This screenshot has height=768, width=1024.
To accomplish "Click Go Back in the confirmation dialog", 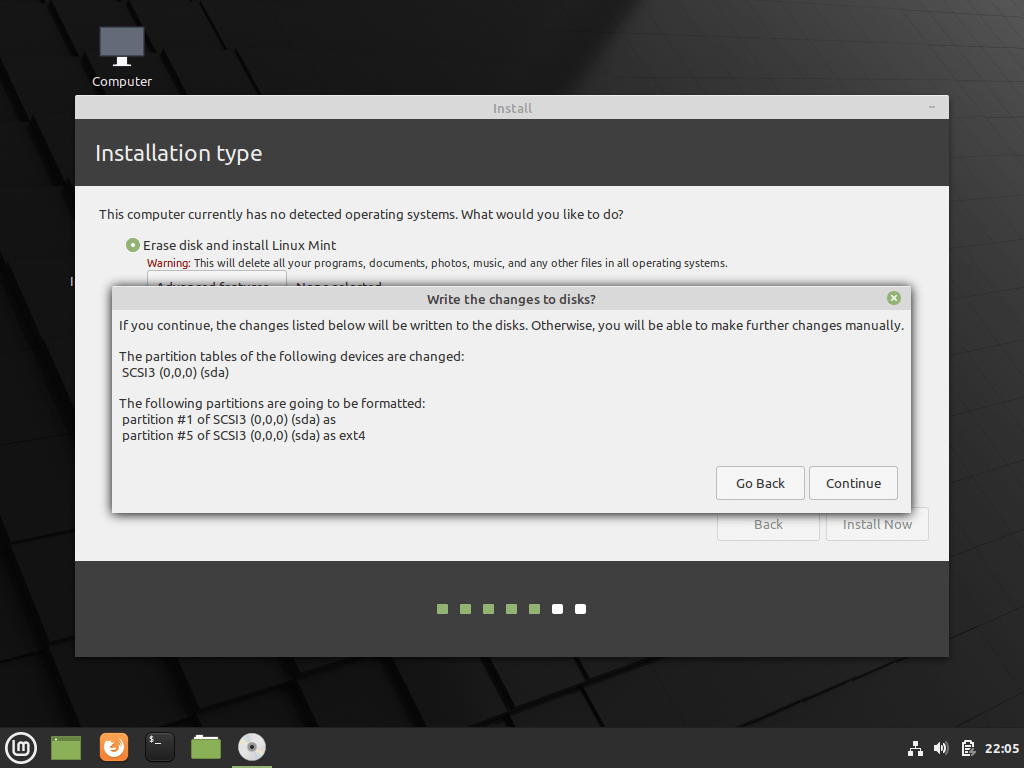I will (760, 483).
